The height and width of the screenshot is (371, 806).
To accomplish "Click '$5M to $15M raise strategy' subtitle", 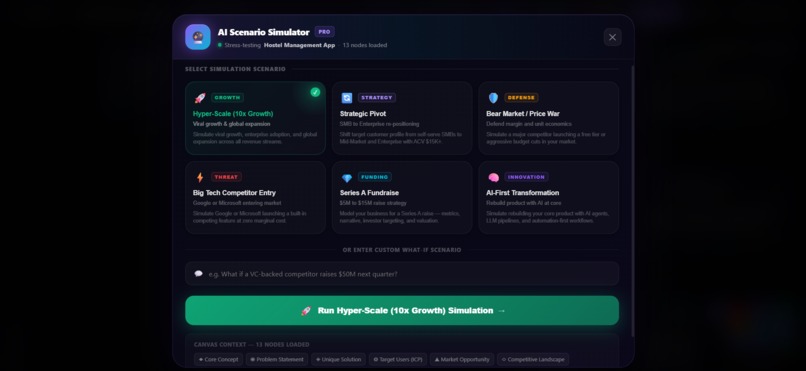I will point(373,203).
